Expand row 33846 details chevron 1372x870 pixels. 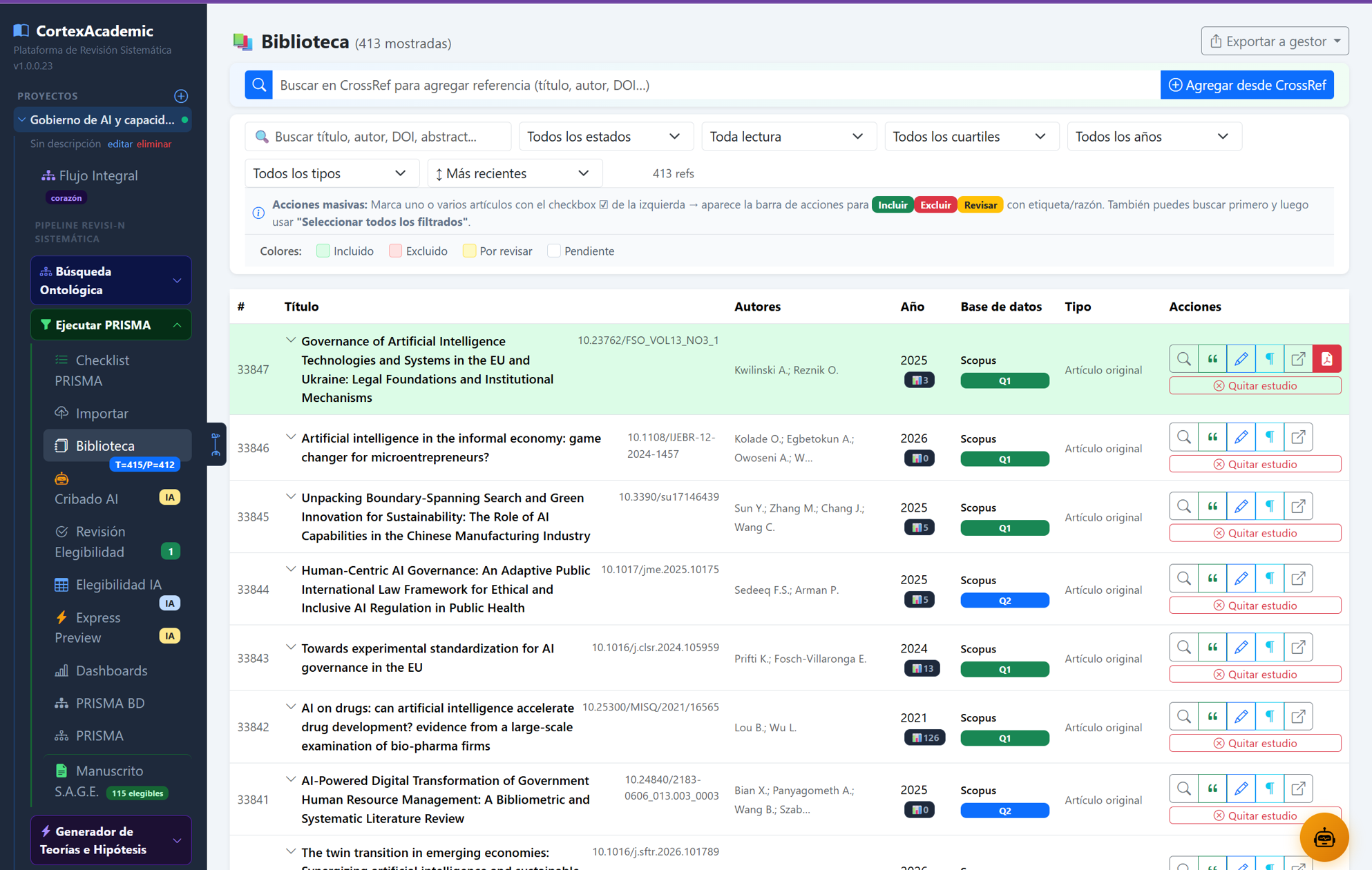coord(291,437)
